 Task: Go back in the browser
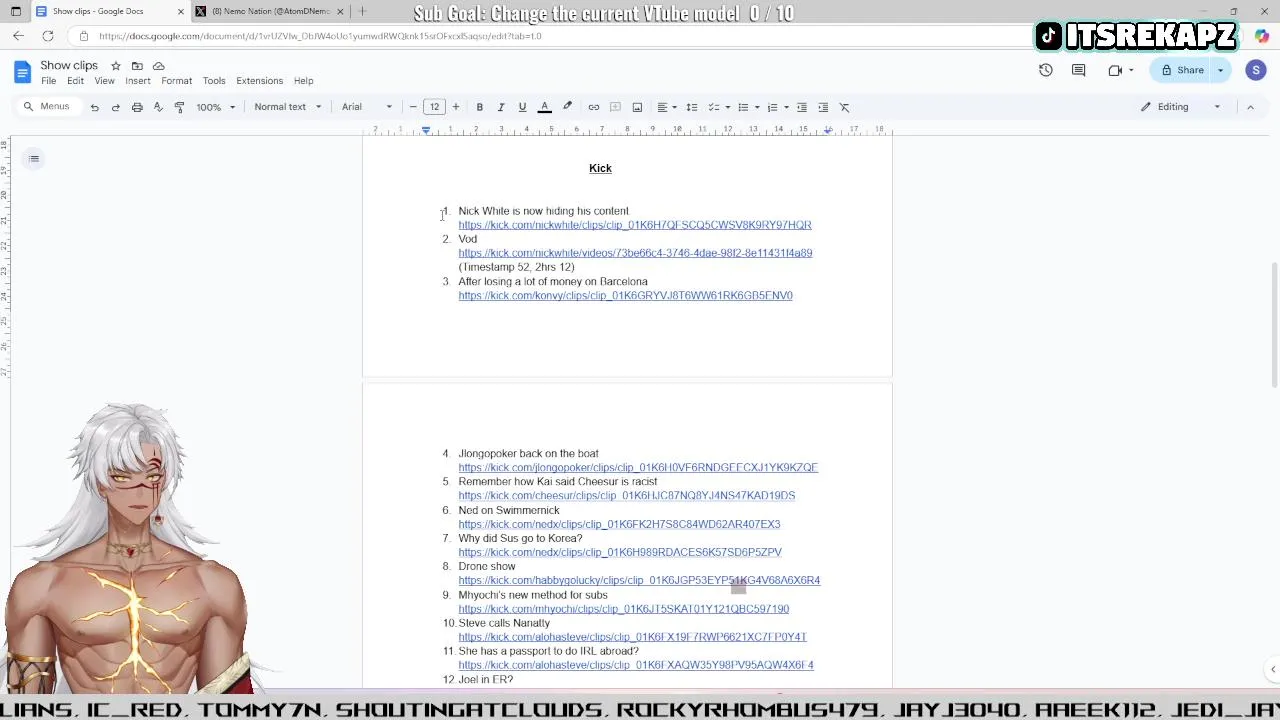coord(18,36)
